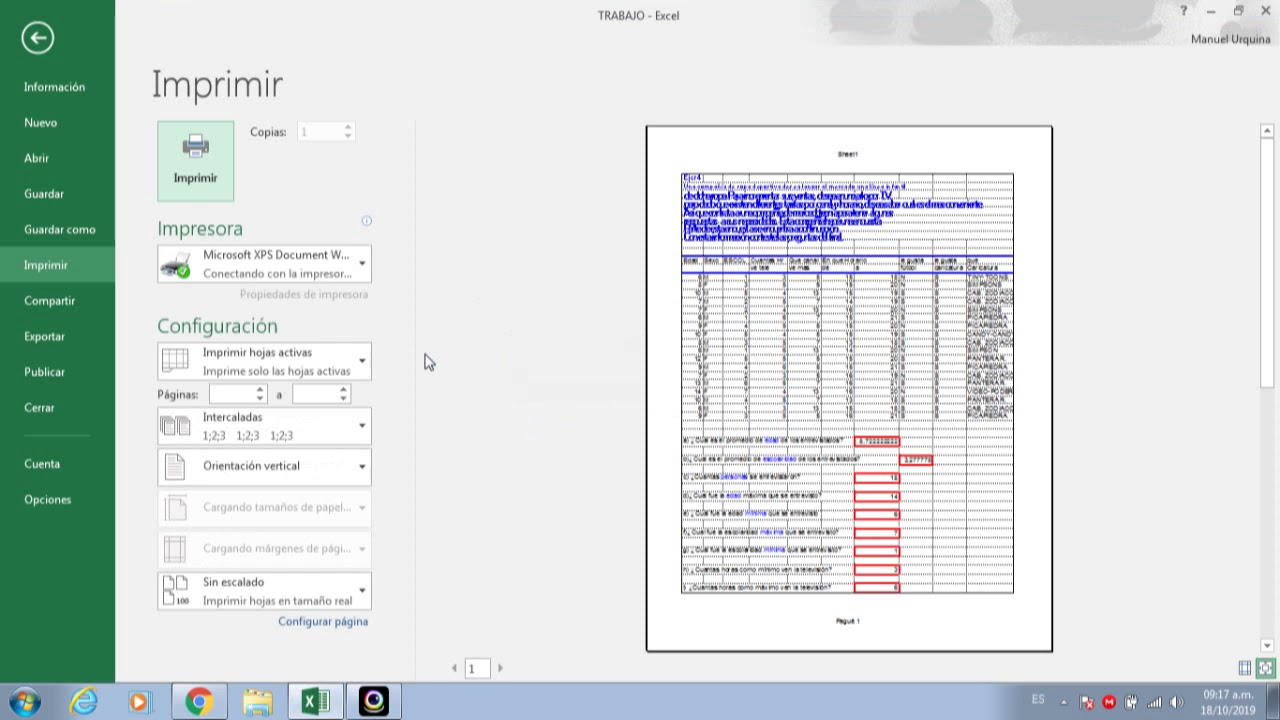Viewport: 1280px width, 720px height.
Task: Open the Configurar página link
Action: [323, 621]
